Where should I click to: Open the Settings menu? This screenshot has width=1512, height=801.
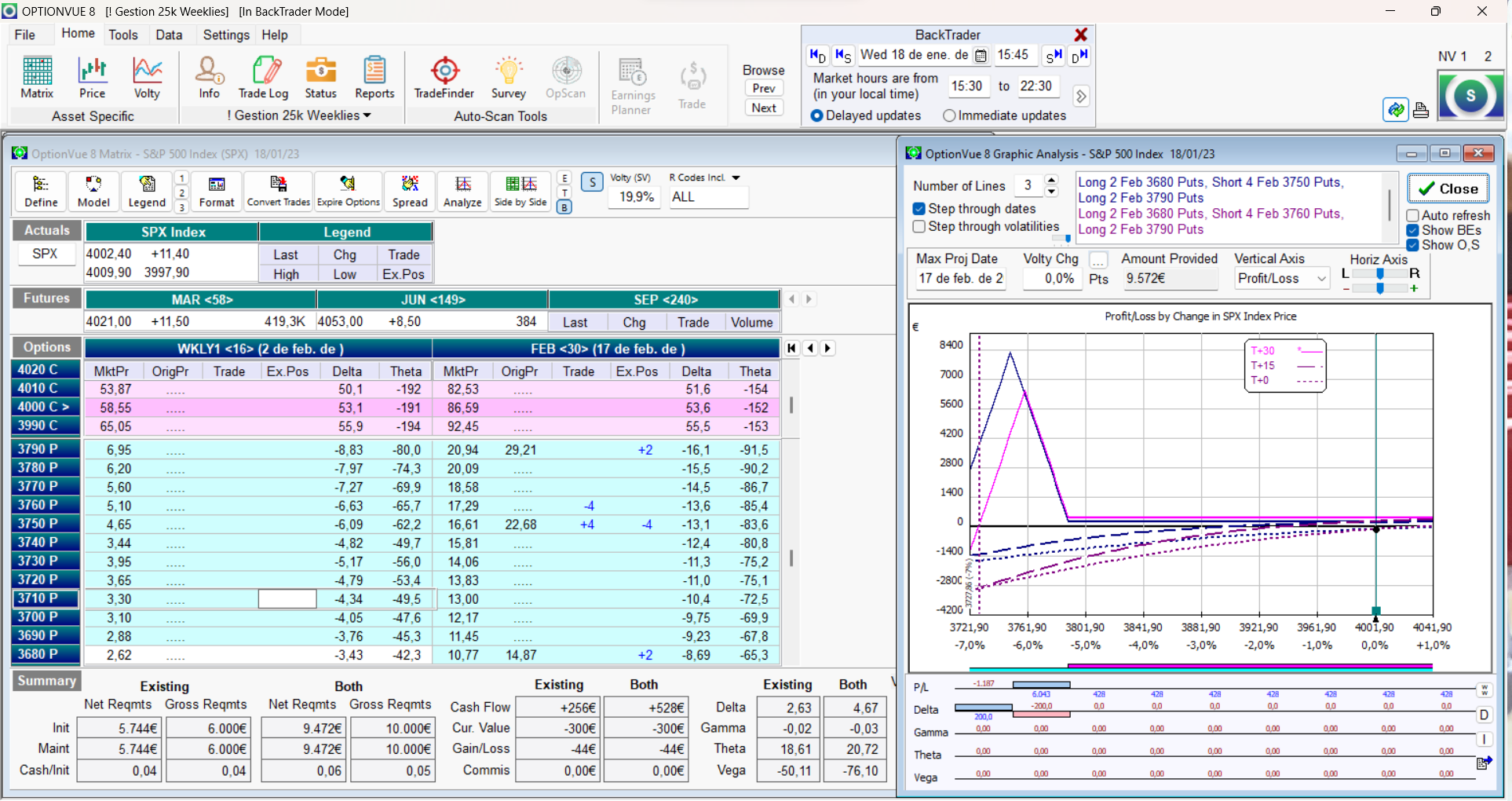pos(226,35)
